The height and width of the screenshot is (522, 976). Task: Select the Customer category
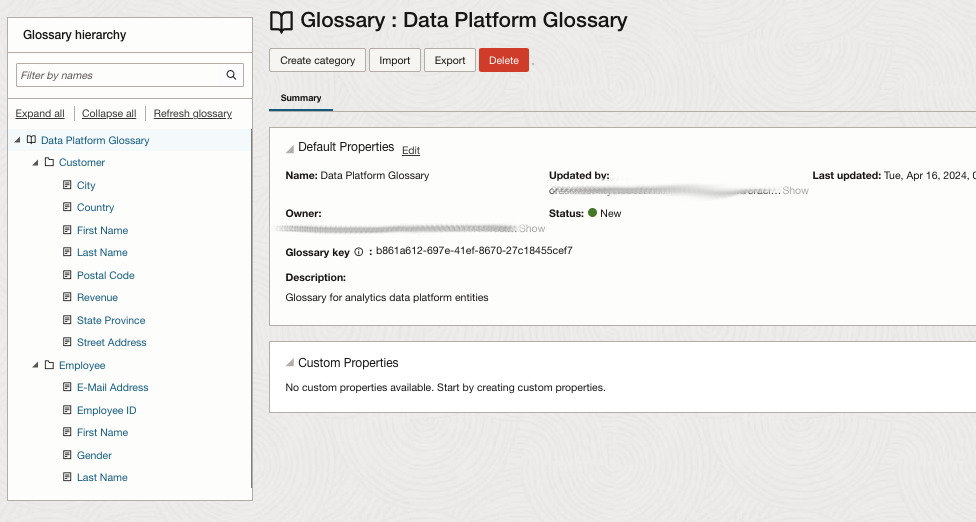[82, 162]
